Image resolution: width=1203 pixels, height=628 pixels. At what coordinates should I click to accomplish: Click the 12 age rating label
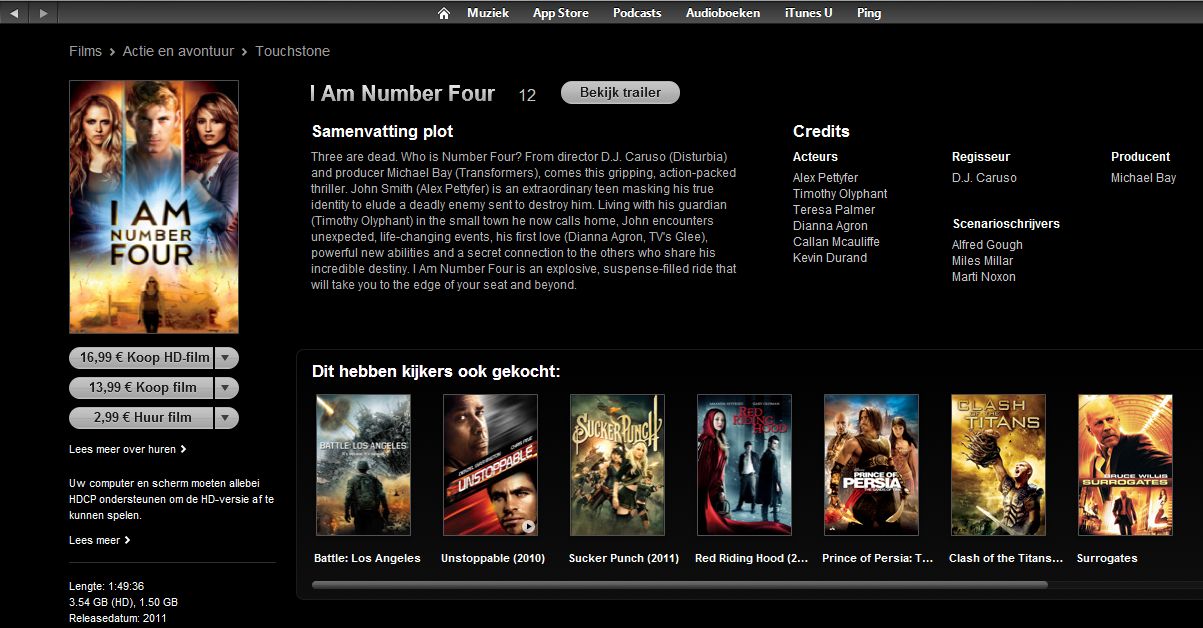(x=527, y=95)
